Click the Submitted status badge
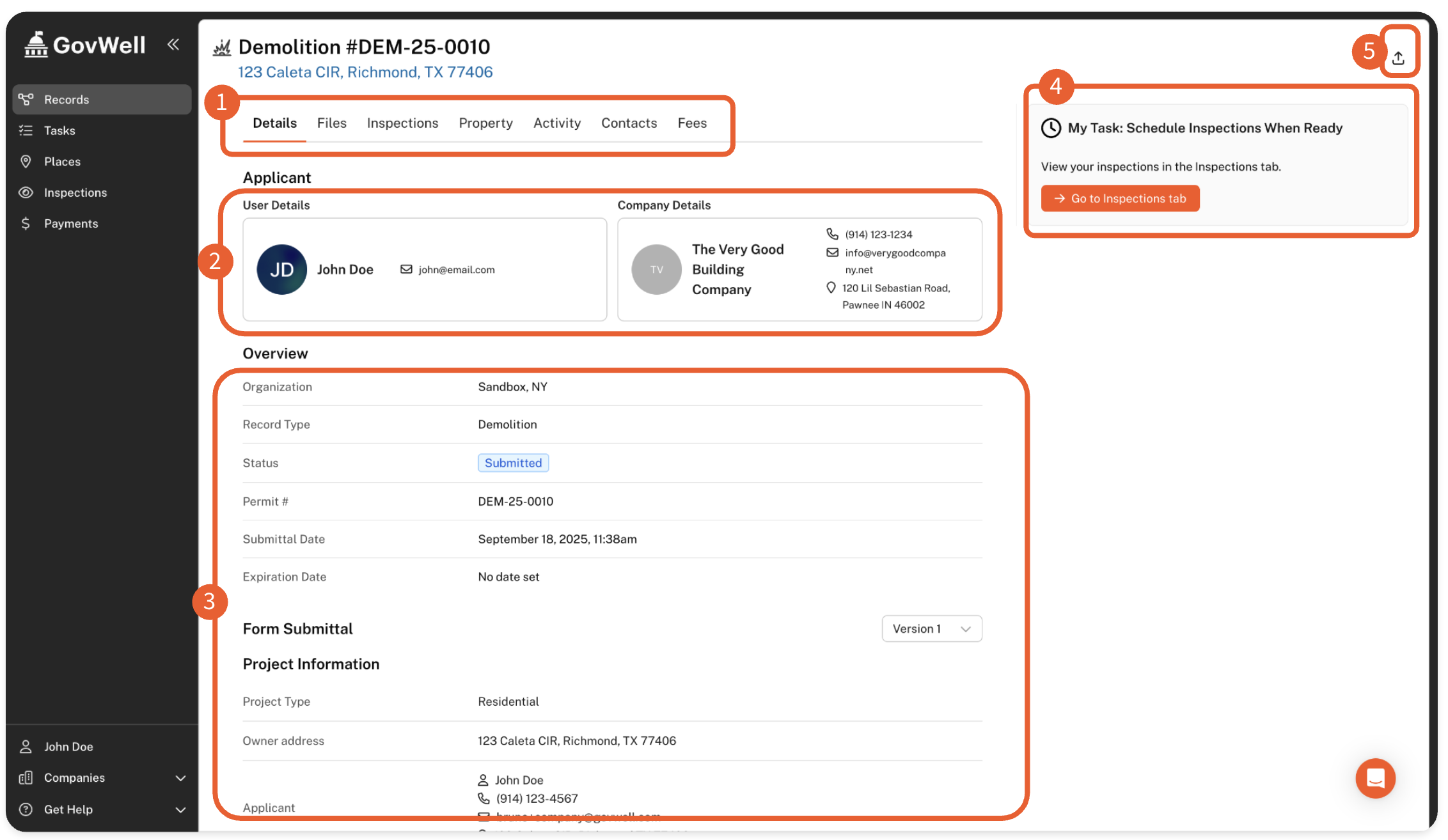 point(513,463)
